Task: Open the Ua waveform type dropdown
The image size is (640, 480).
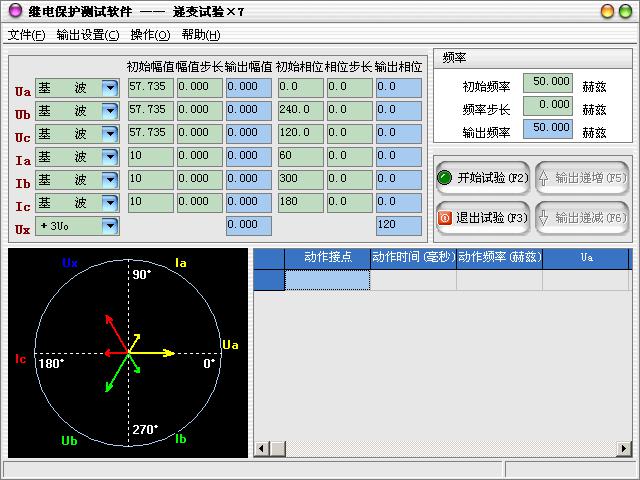Action: [109, 88]
